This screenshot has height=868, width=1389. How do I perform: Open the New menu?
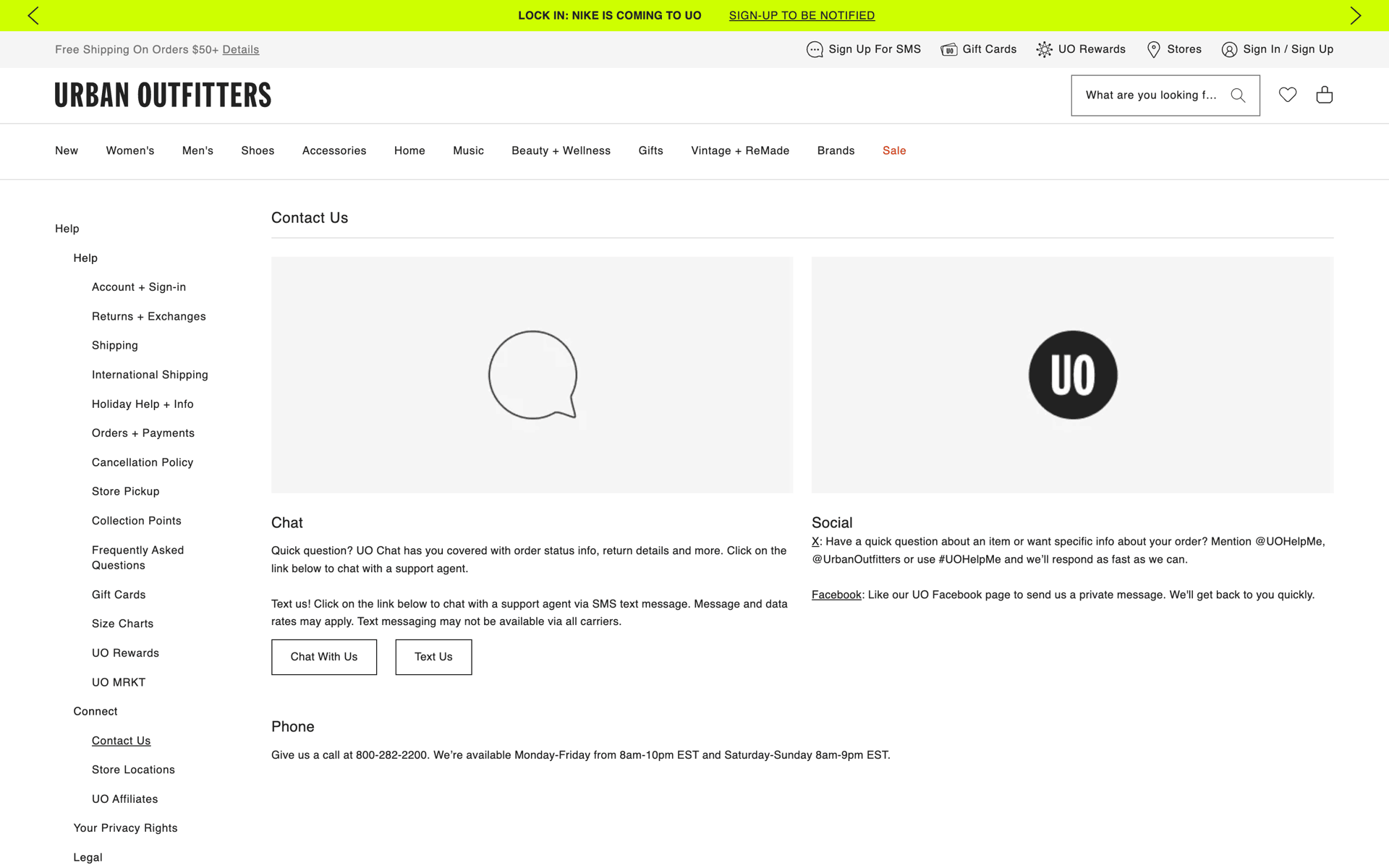coord(67,150)
